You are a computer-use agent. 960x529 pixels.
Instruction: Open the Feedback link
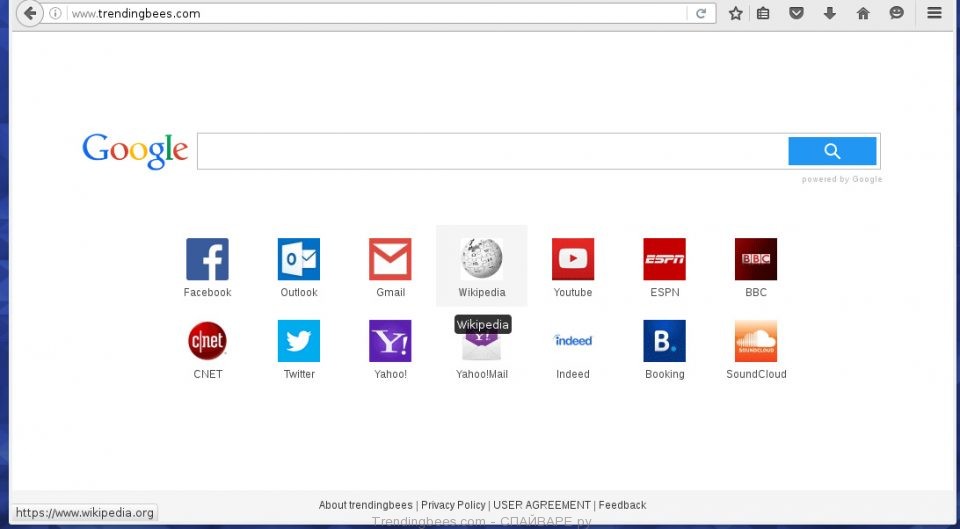click(622, 505)
